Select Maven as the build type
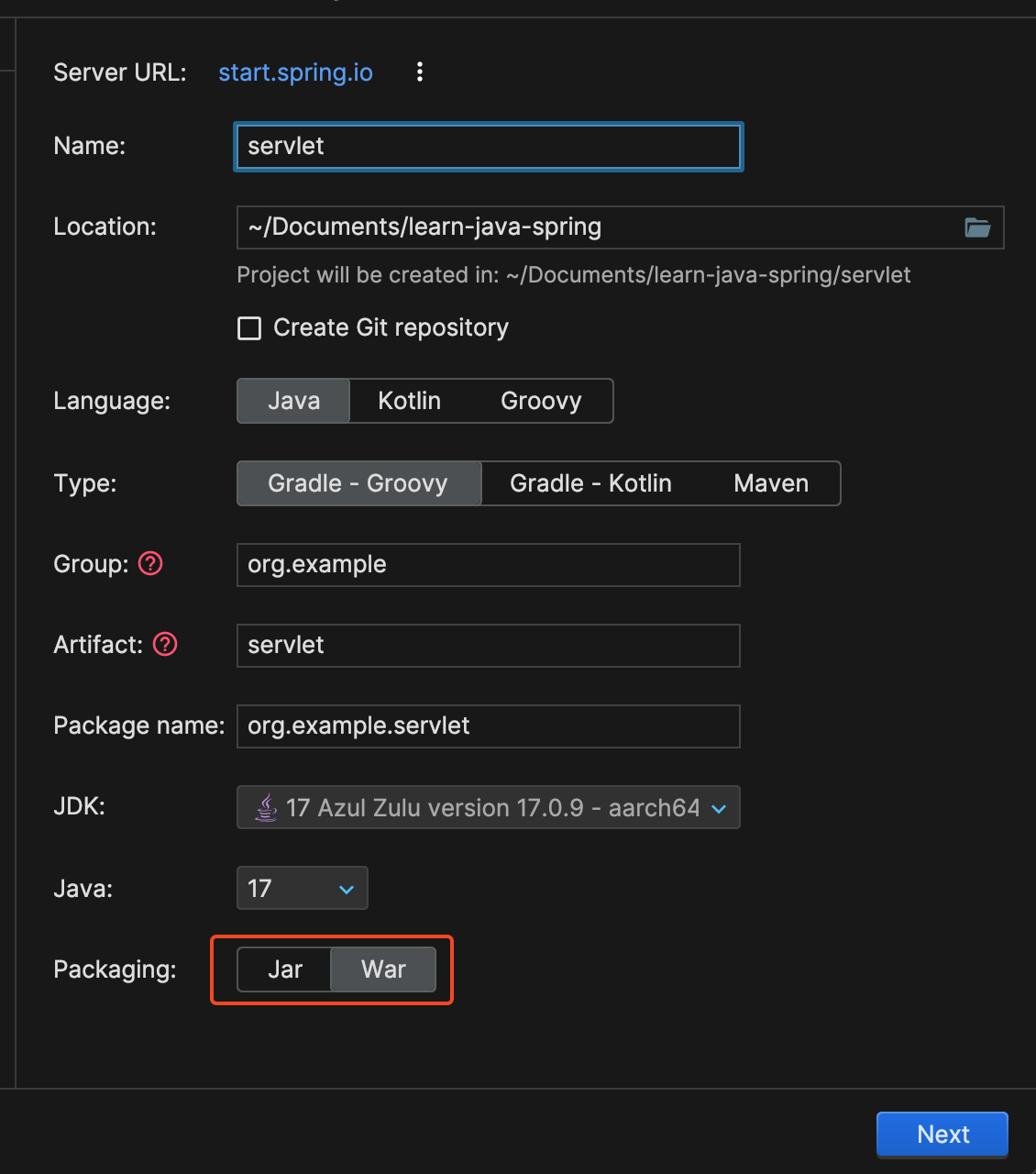Image resolution: width=1036 pixels, height=1174 pixels. 771,483
